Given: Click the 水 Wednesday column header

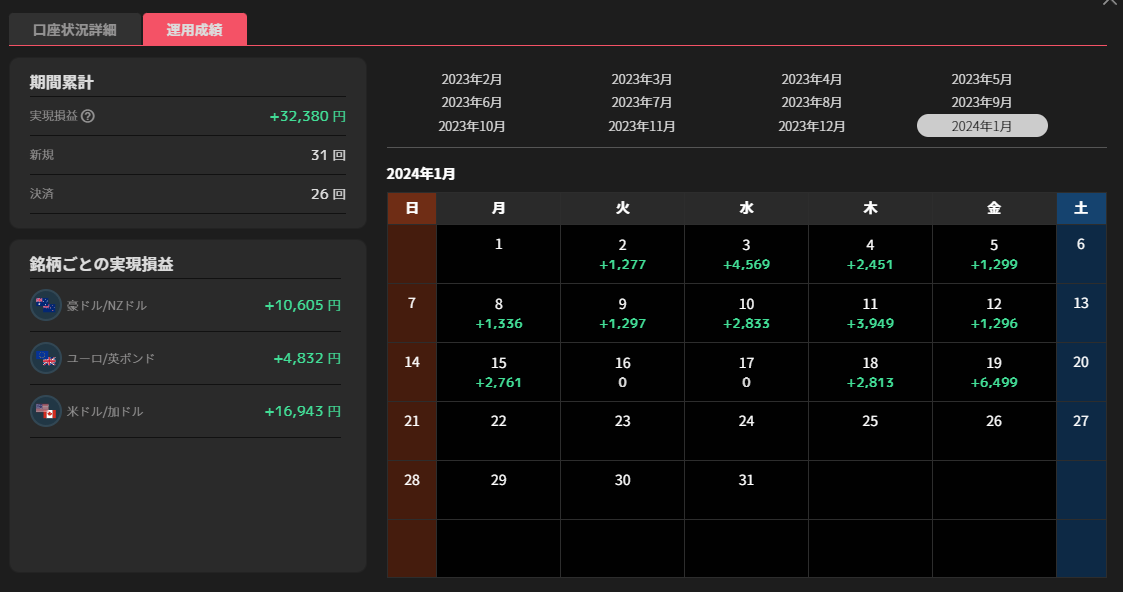Looking at the screenshot, I should (746, 208).
